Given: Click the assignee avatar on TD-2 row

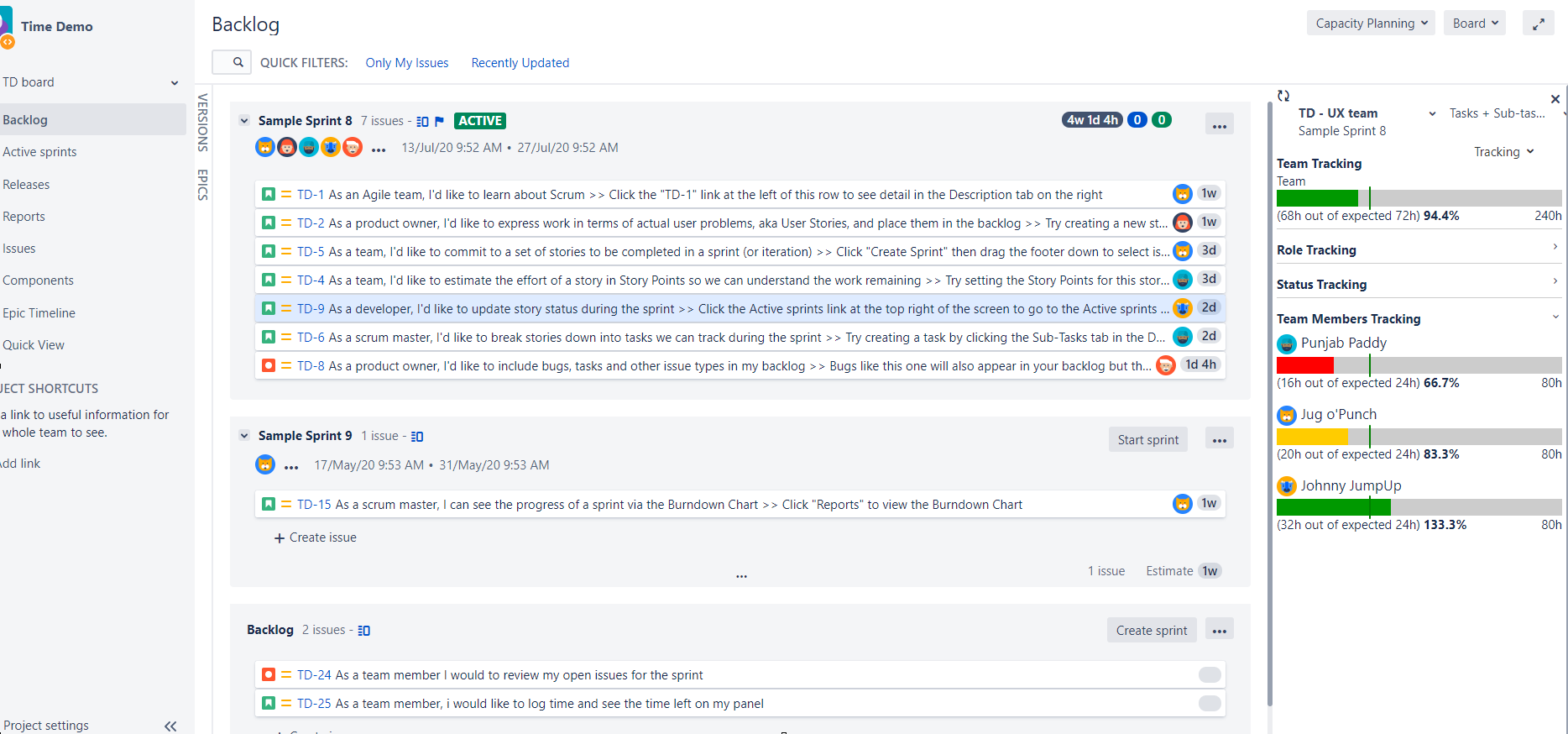Looking at the screenshot, I should click(x=1183, y=223).
